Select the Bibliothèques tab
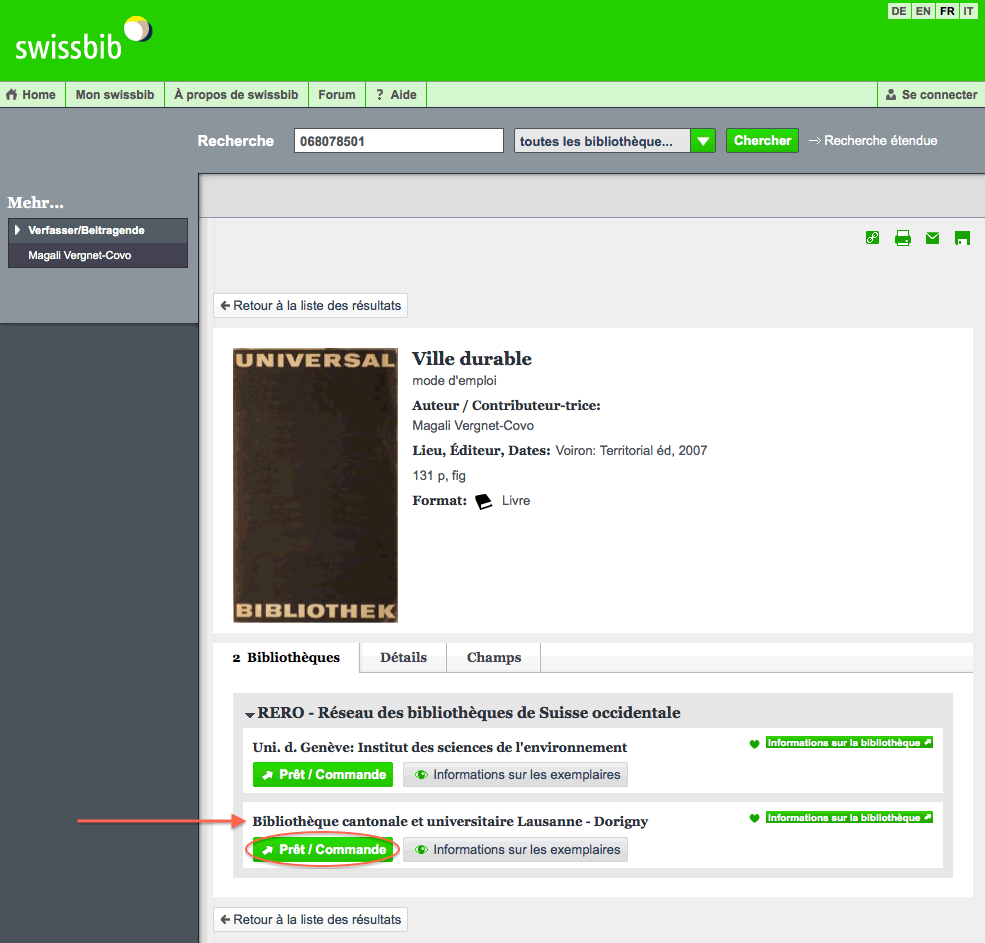Viewport: 985px width, 943px height. [x=286, y=658]
